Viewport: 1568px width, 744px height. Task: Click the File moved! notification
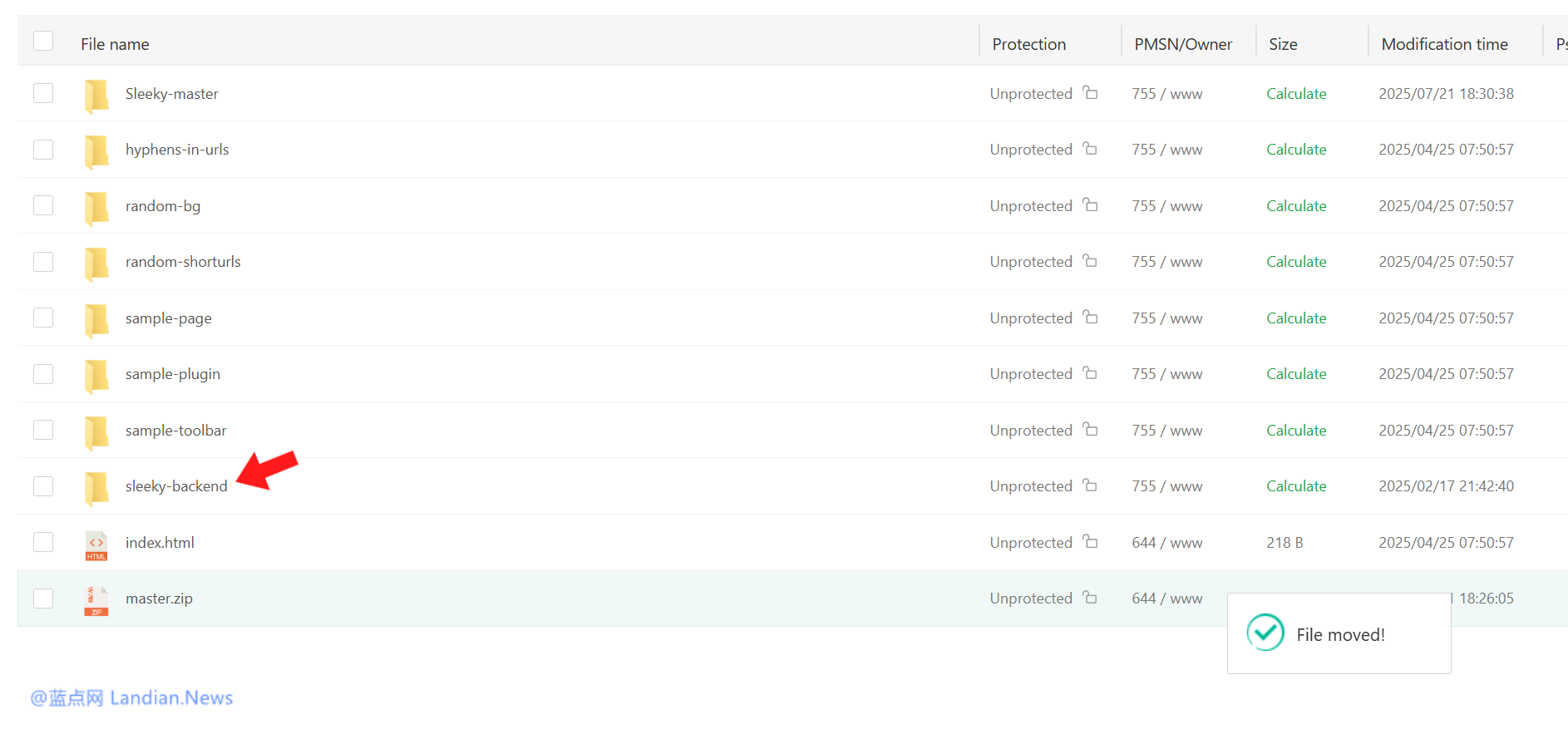pos(1339,634)
